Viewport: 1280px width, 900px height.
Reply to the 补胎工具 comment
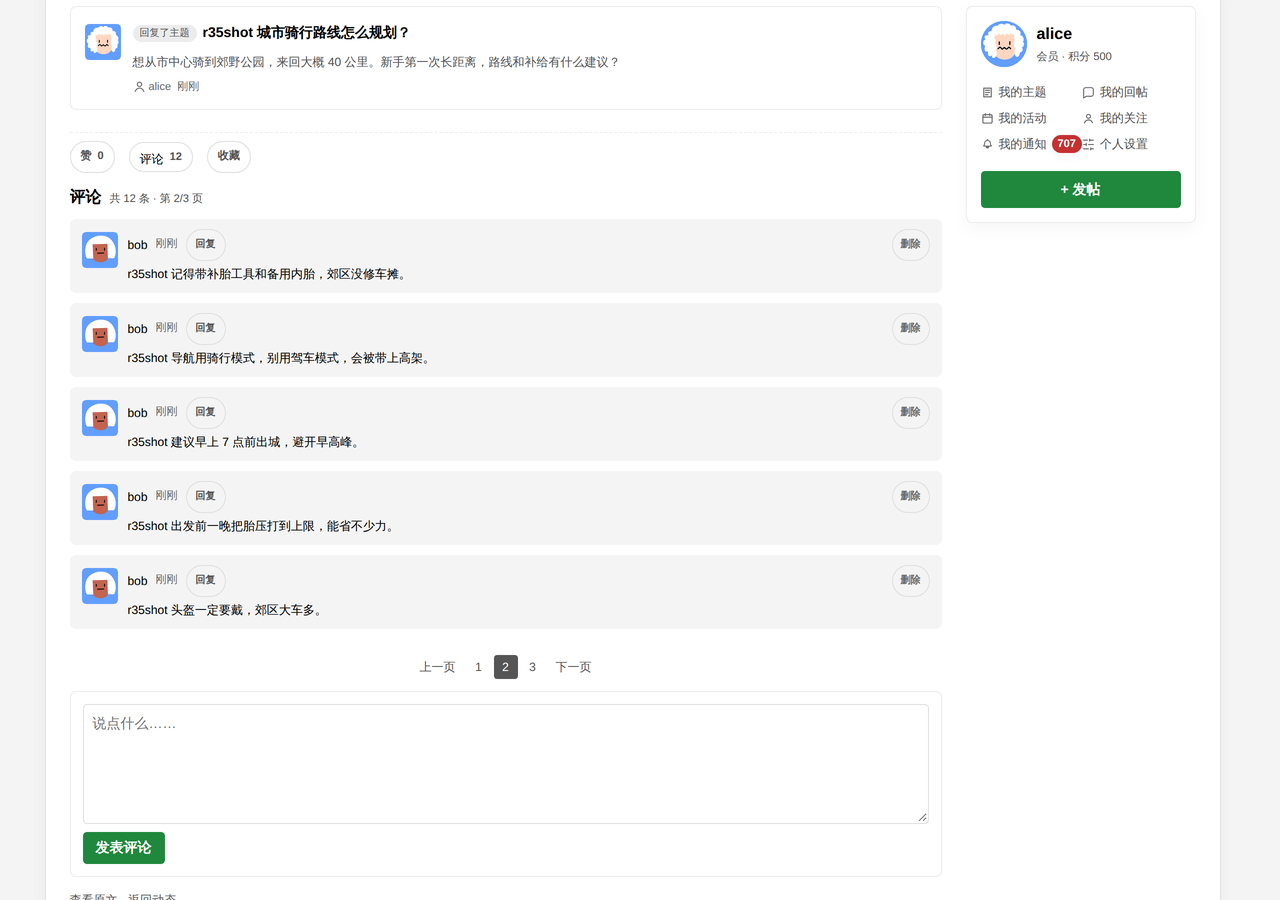pyautogui.click(x=206, y=245)
